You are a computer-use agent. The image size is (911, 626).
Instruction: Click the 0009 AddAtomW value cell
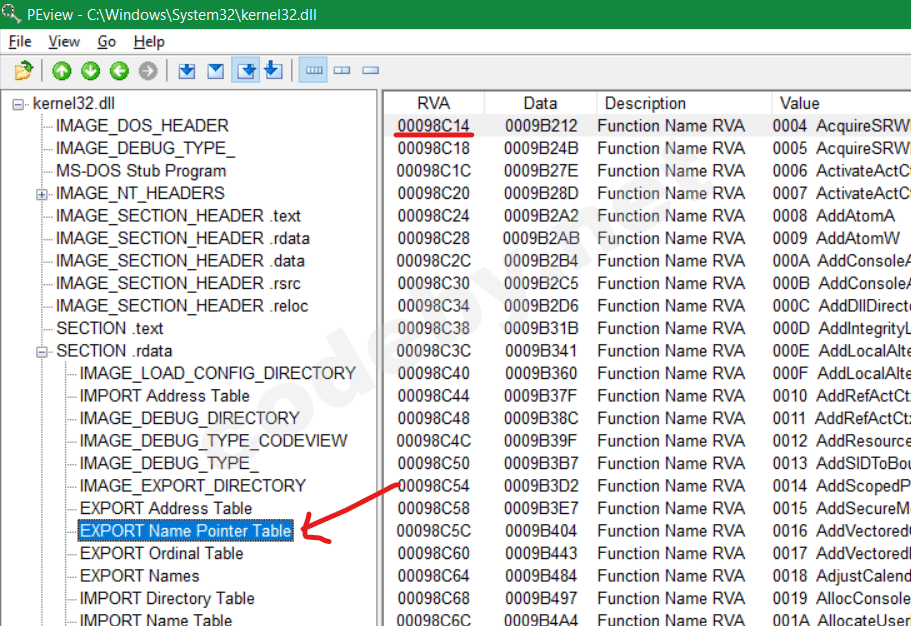click(836, 238)
